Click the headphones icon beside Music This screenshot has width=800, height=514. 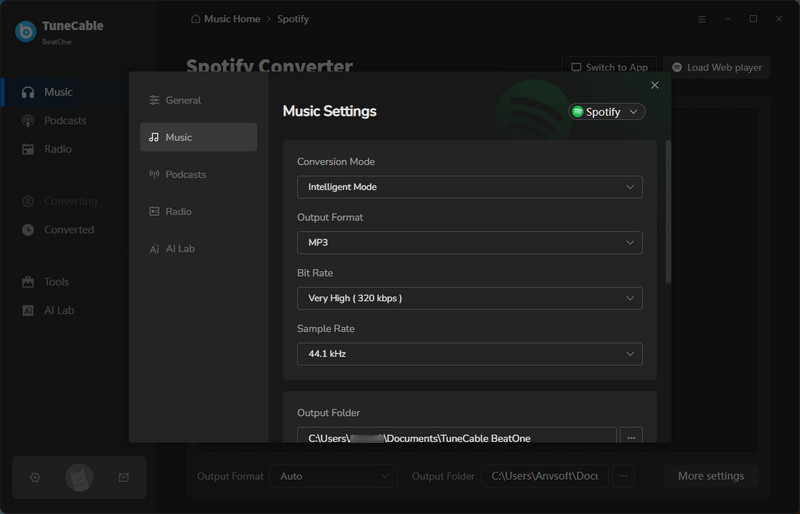click(28, 92)
